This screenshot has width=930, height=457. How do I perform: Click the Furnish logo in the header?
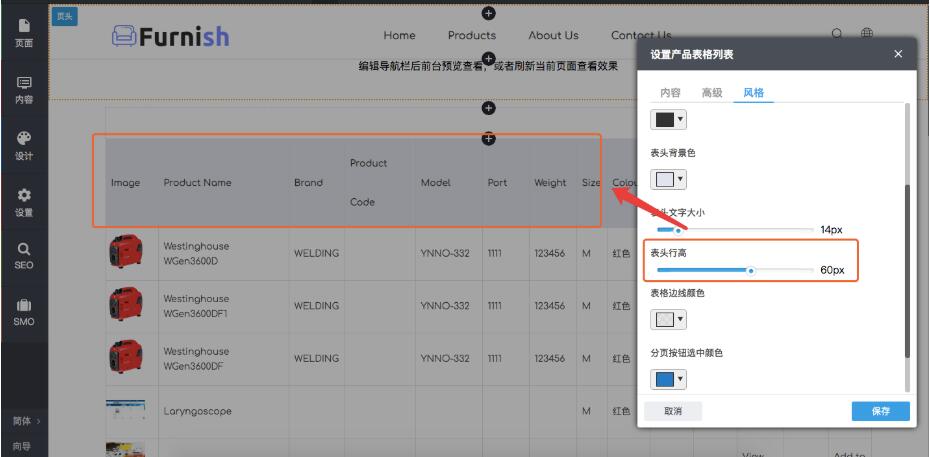point(169,37)
